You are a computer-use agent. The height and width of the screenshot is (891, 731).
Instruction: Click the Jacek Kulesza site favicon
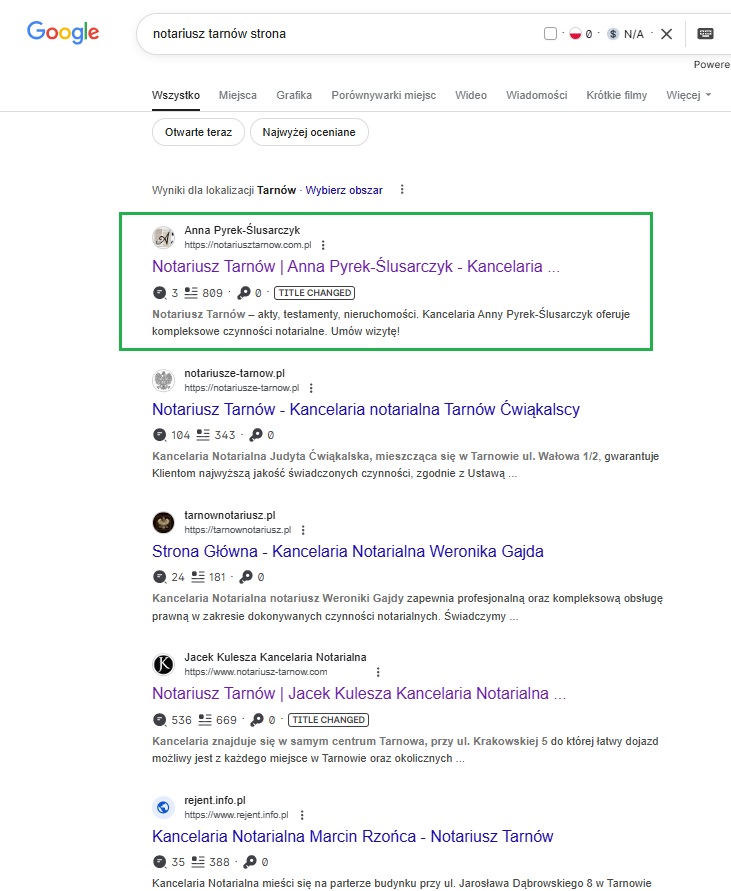163,664
